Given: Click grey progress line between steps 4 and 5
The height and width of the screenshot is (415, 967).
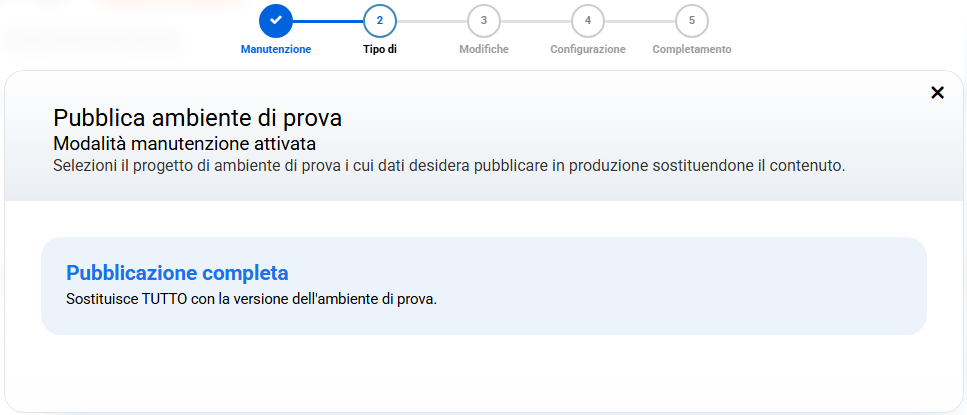Looking at the screenshot, I should [640, 20].
